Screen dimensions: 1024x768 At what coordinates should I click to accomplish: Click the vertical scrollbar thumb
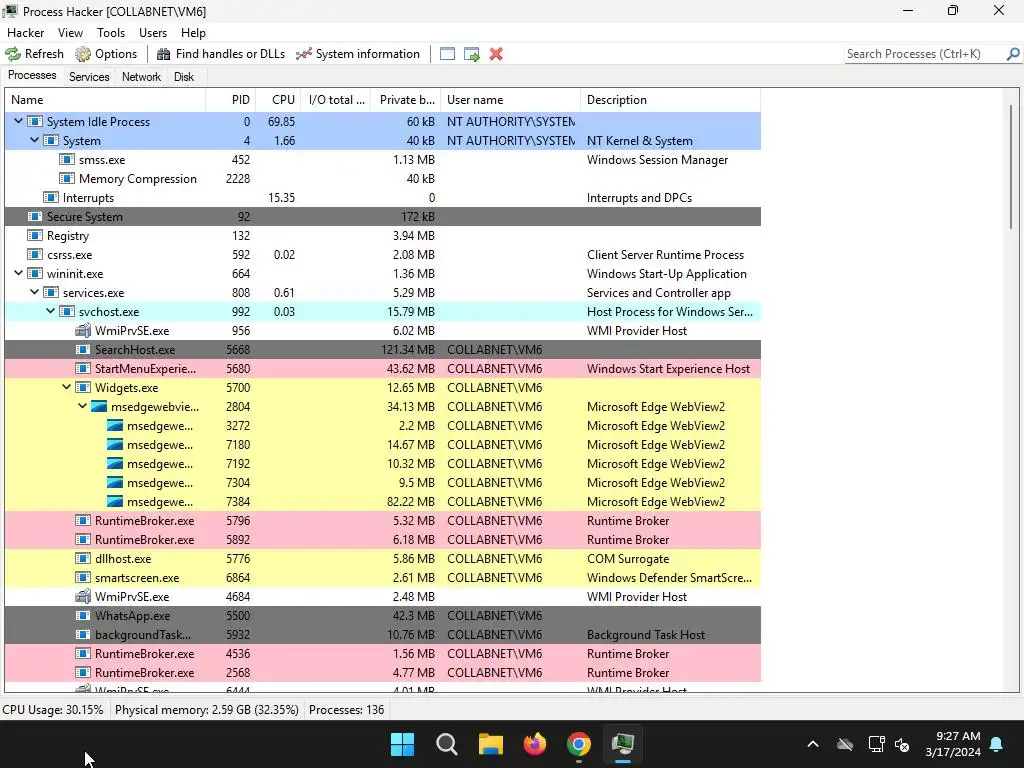(1010, 167)
